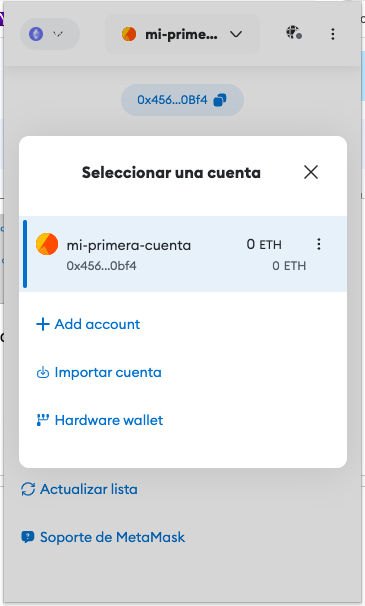This screenshot has height=606, width=365.
Task: Click the 0x456...0Bf4 address pill
Action: click(x=182, y=100)
